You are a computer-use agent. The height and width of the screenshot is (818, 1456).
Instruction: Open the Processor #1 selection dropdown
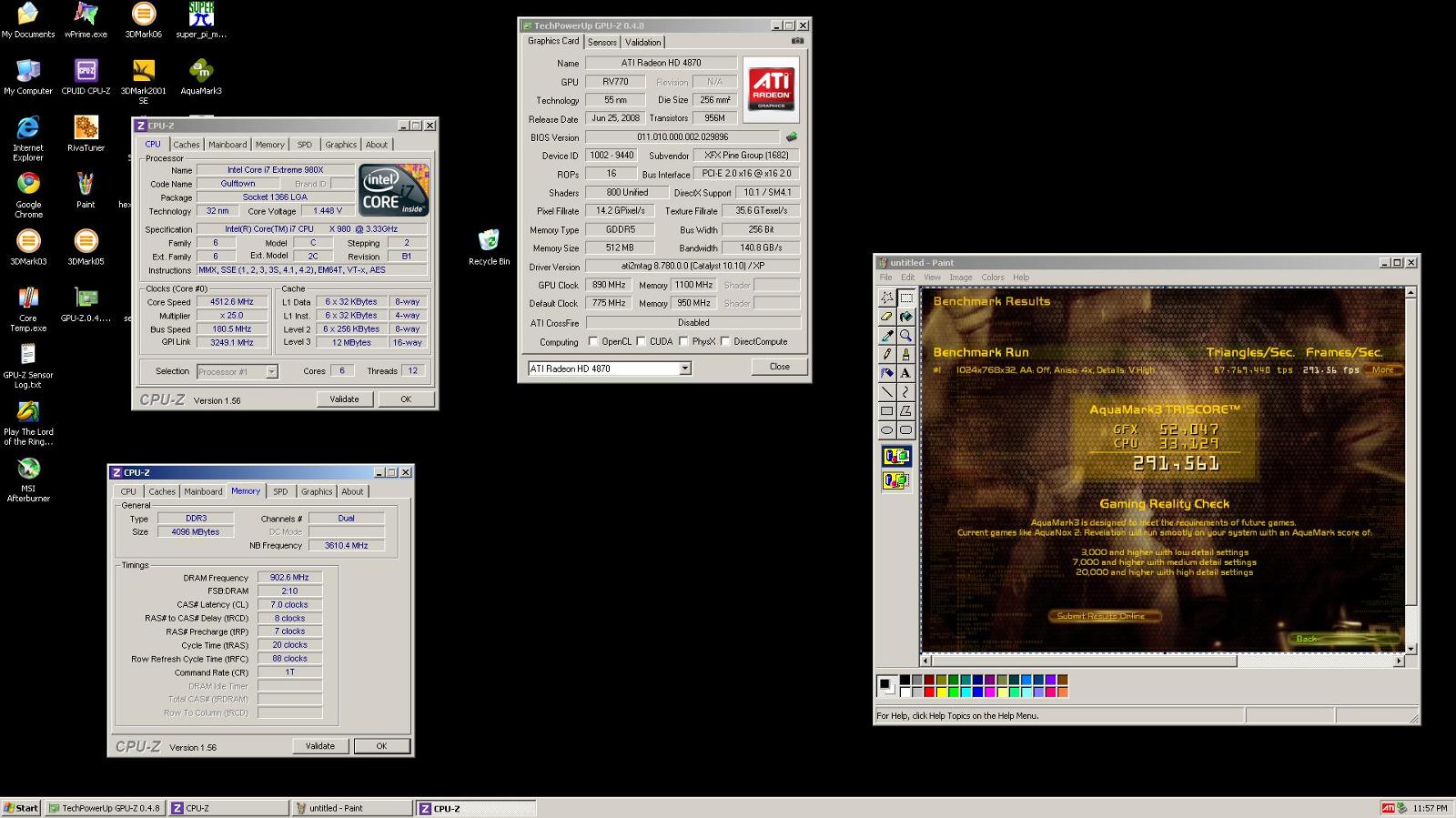pyautogui.click(x=271, y=371)
